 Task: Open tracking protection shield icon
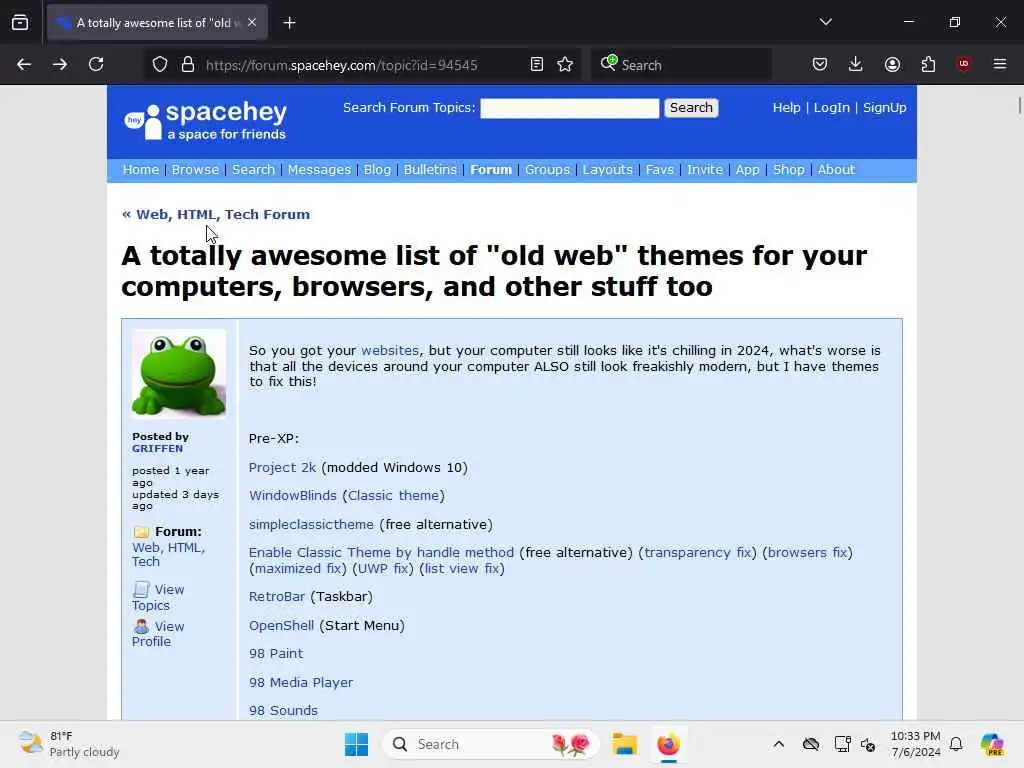(x=160, y=65)
